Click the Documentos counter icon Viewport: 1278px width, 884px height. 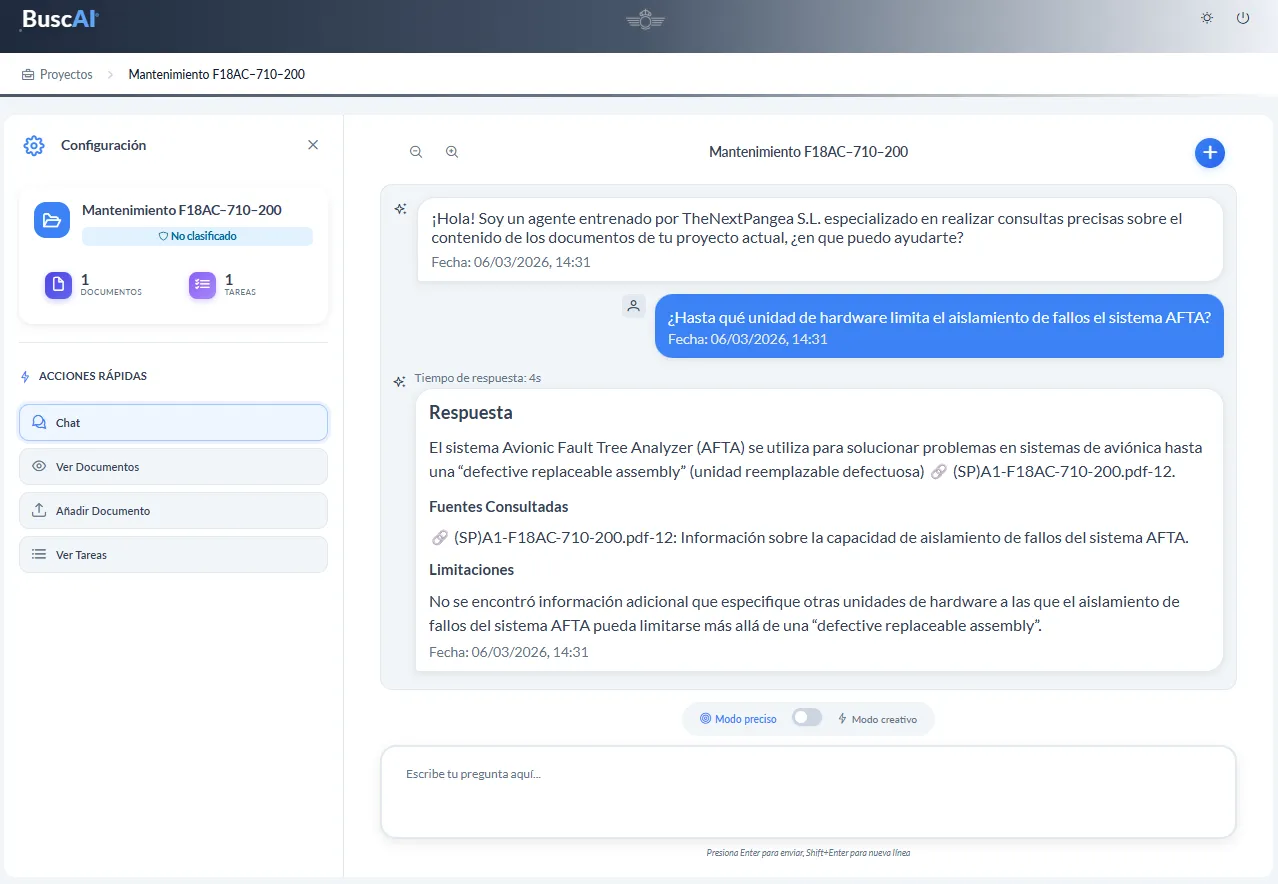click(x=57, y=285)
